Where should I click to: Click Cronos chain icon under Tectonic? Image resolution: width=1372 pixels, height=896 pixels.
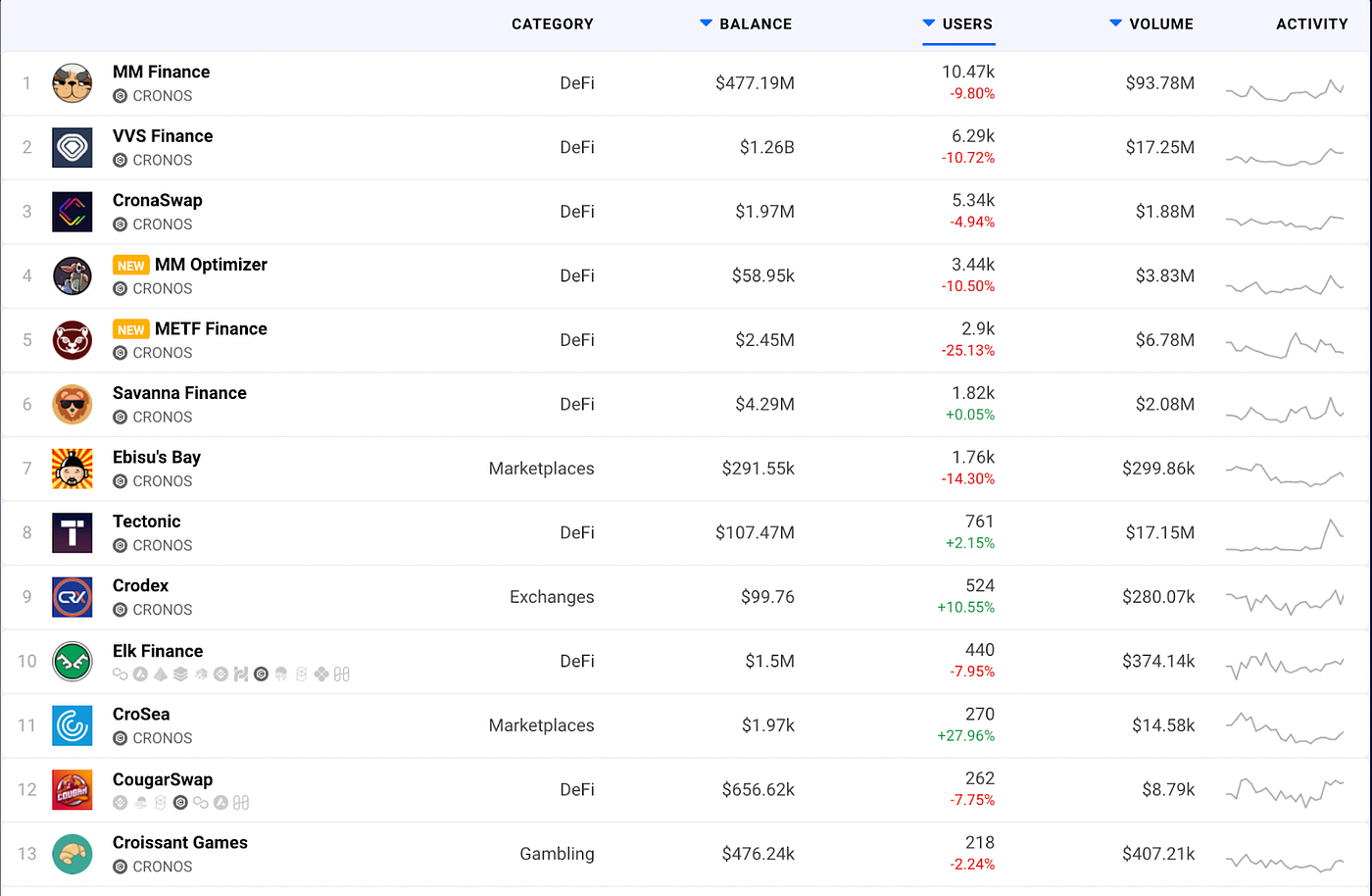coord(120,545)
